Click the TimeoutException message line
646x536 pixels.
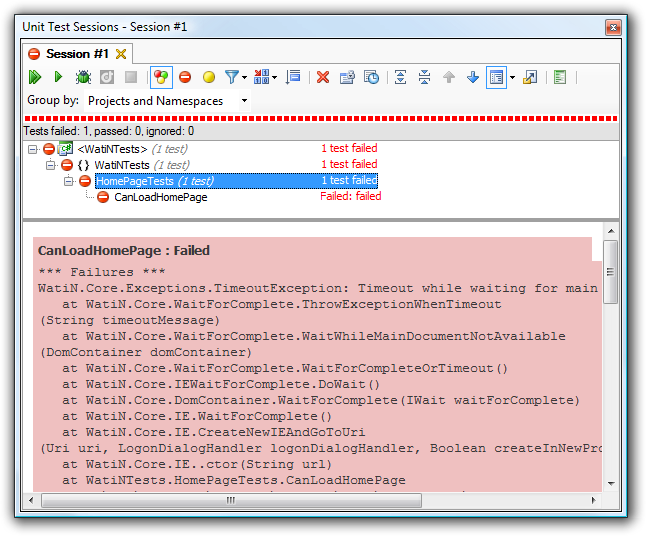coord(318,288)
